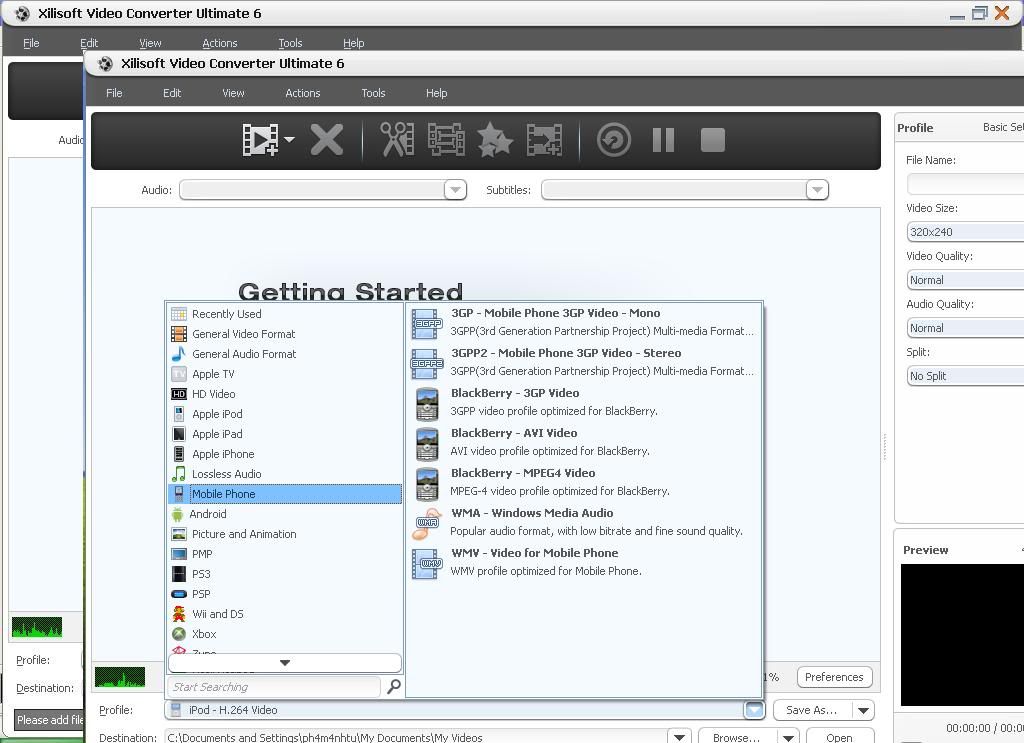Screen dimensions: 1024x743
Task: Click the Add Output Profile toolbar icon
Action: coord(544,140)
